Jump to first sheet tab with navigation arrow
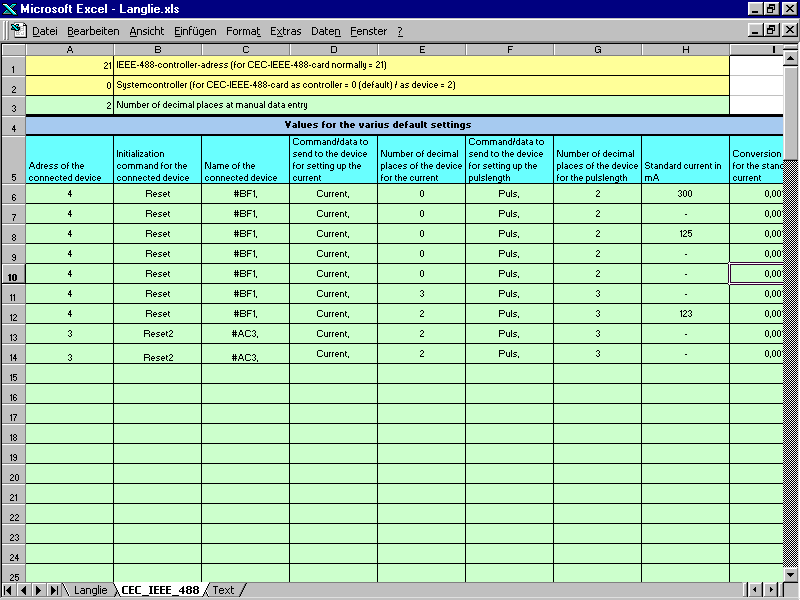 point(8,590)
